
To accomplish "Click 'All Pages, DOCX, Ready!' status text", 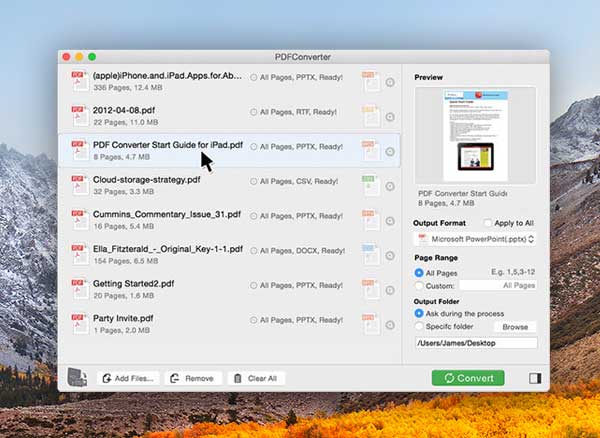I will tap(302, 251).
